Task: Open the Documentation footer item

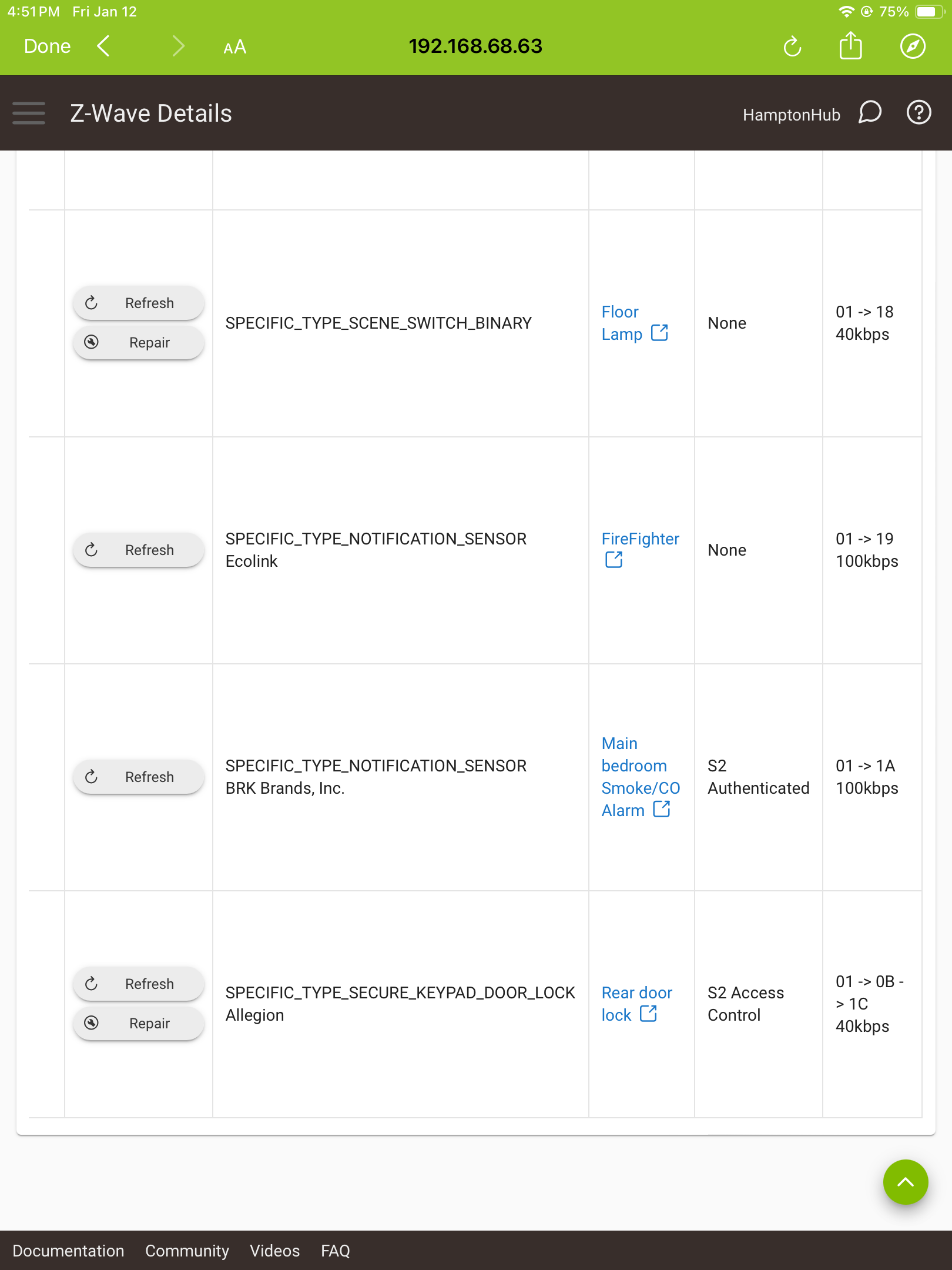Action: tap(68, 1251)
